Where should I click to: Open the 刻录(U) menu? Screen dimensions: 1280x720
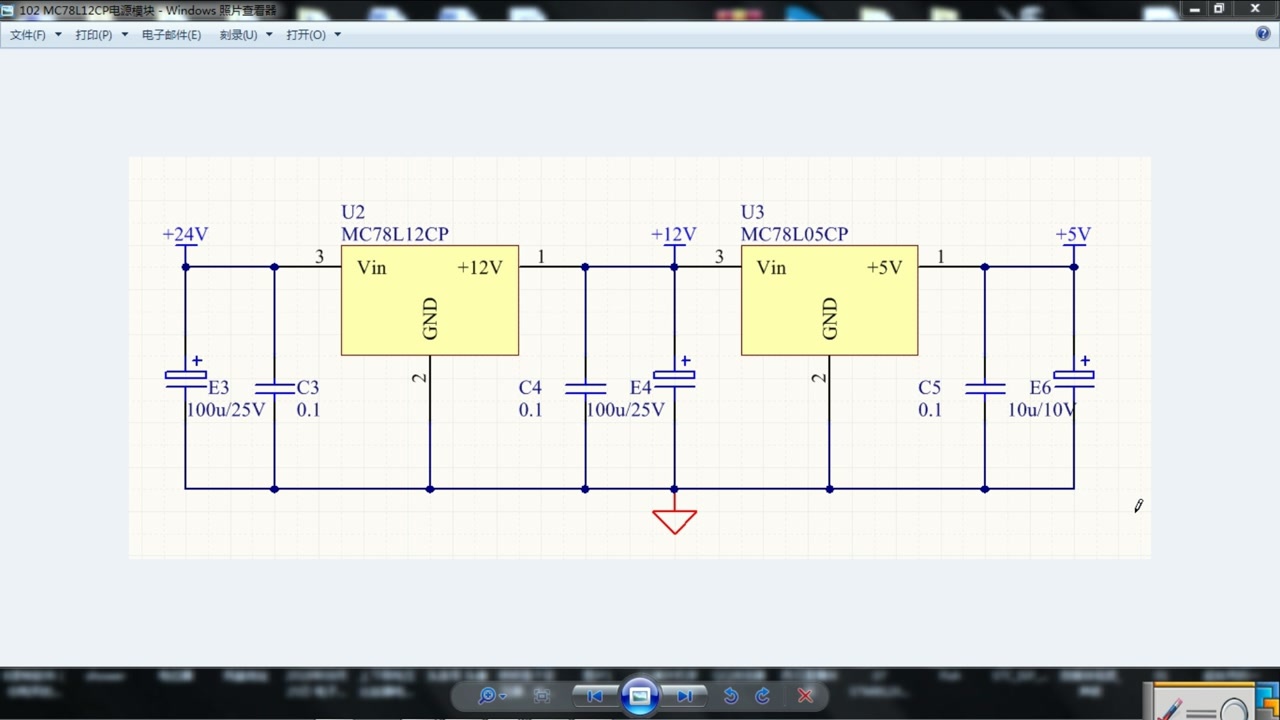tap(238, 35)
